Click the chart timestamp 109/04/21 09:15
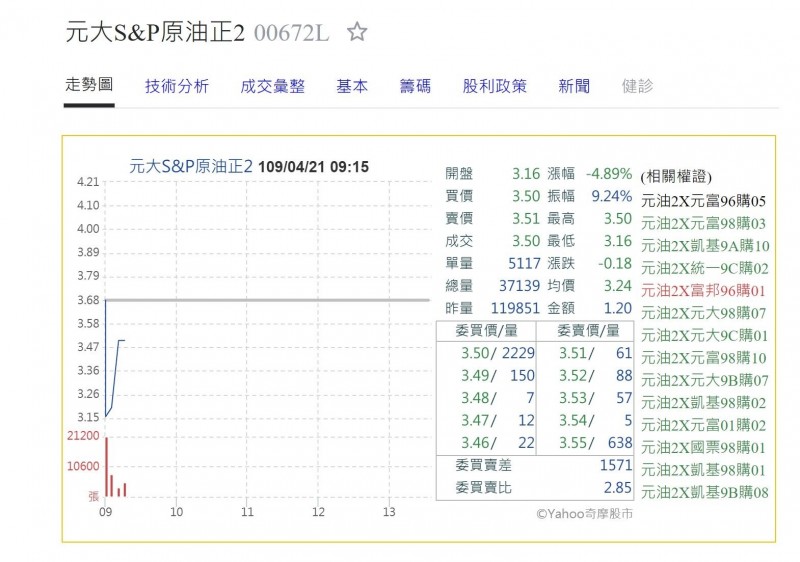This screenshot has width=800, height=562. click(313, 167)
